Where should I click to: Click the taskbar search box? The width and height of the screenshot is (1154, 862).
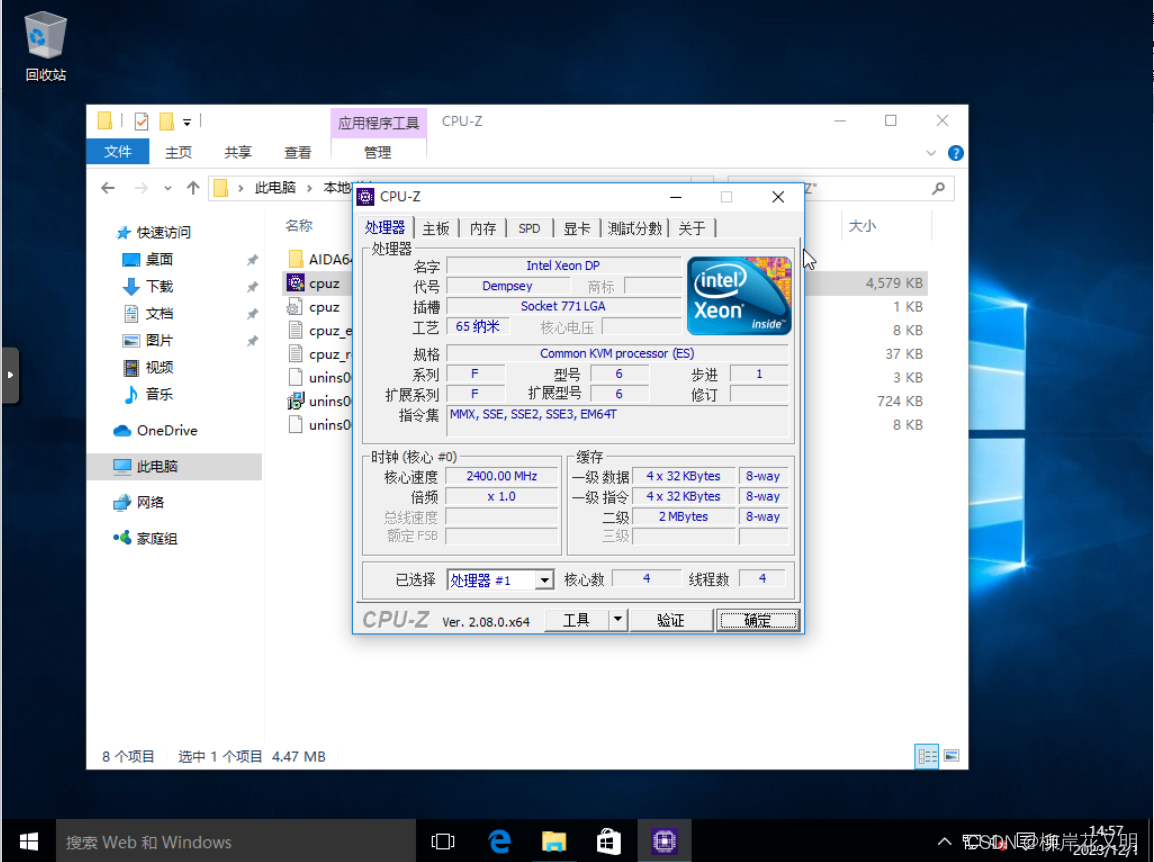point(236,841)
